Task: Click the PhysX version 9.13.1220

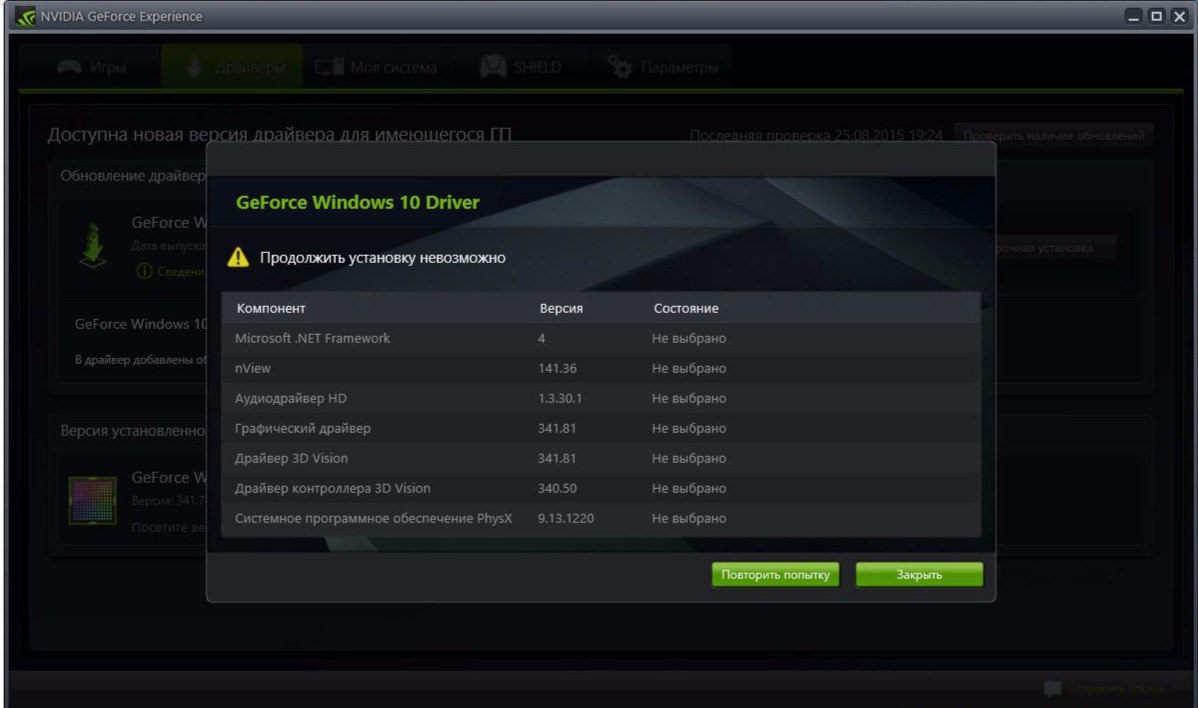Action: (x=565, y=519)
